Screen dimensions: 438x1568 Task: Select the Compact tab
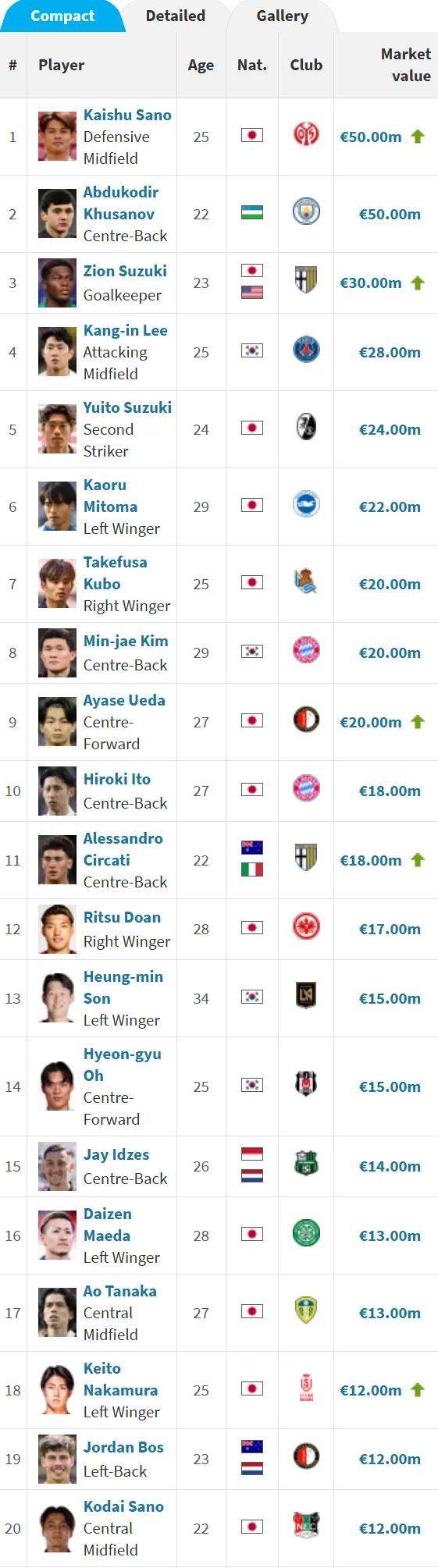[x=62, y=16]
